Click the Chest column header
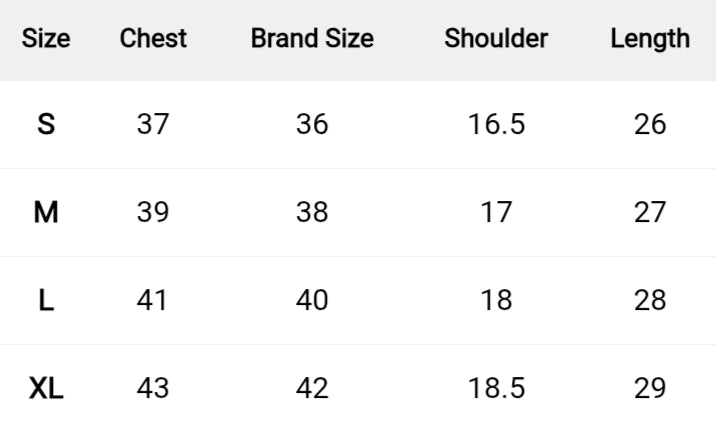Screen dimensions: 716x428 click(x=153, y=39)
